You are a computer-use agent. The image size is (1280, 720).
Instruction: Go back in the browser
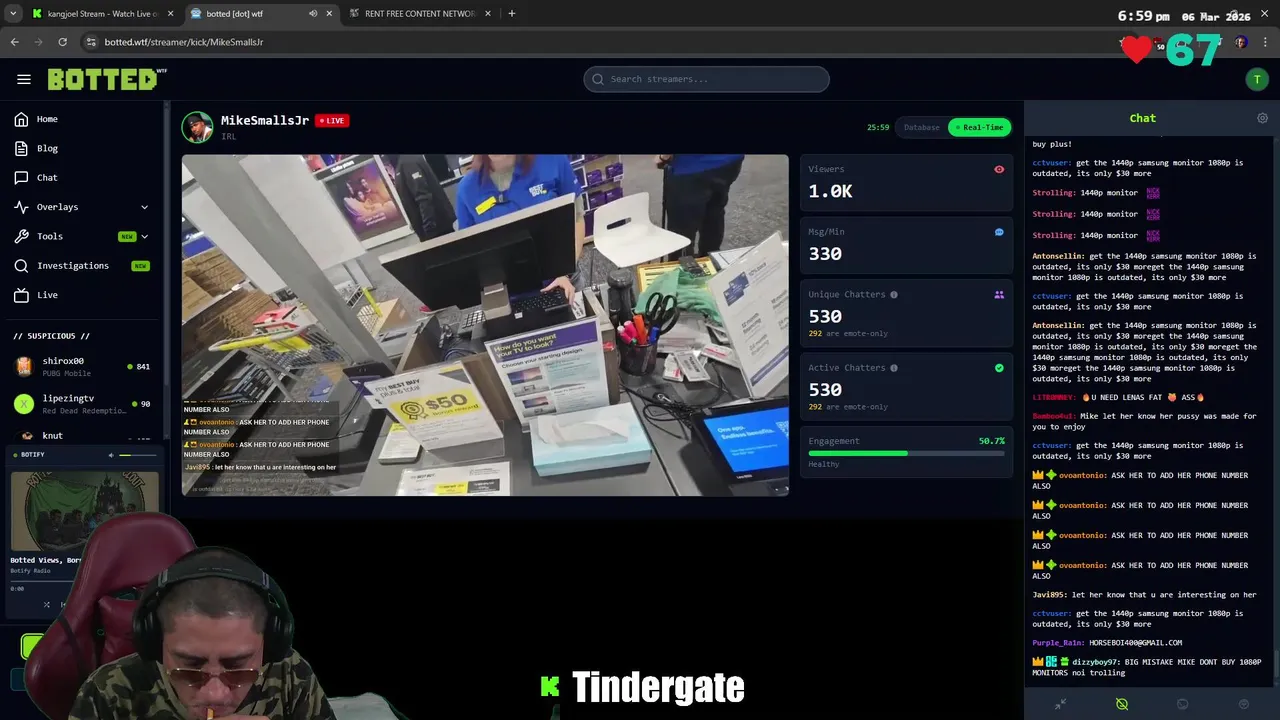point(15,42)
